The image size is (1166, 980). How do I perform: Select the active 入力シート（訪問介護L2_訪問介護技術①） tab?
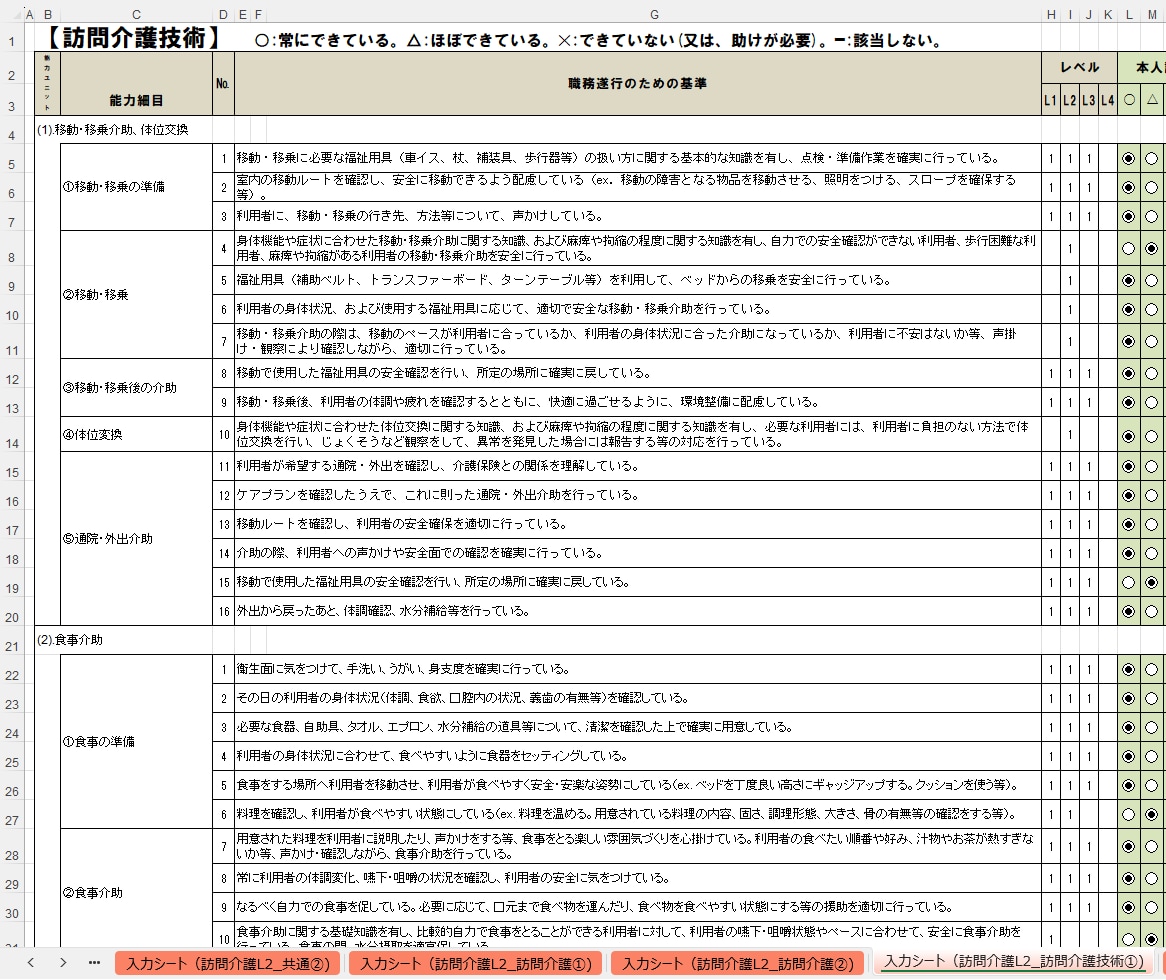[x=1014, y=961]
